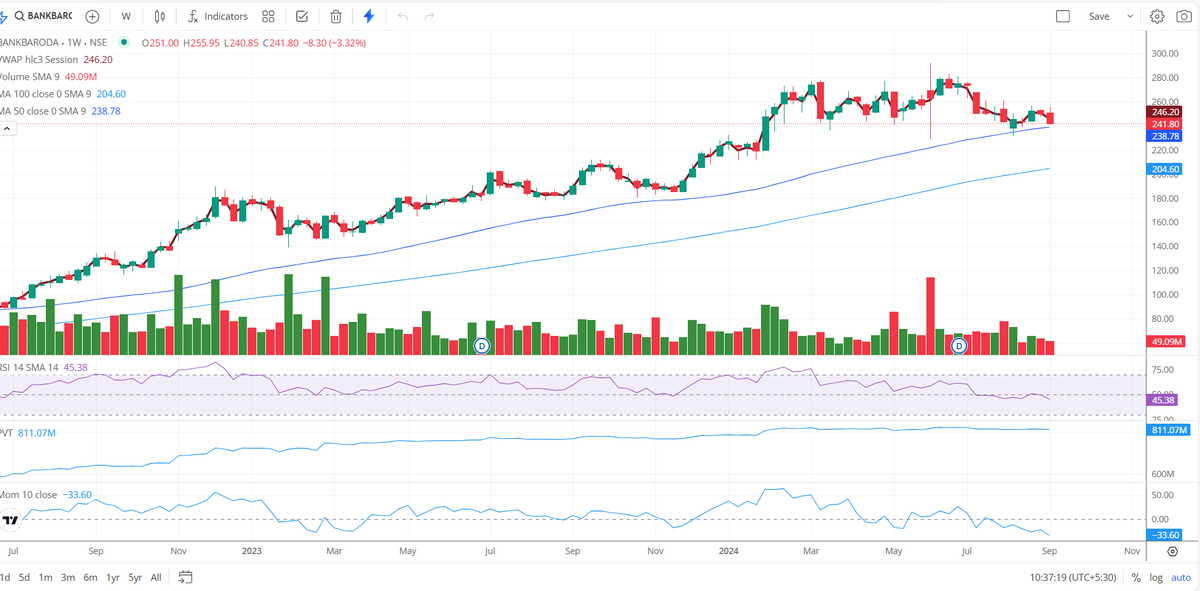
Task: Click the VWAP hlc3 Session legend label
Action: tap(40, 59)
